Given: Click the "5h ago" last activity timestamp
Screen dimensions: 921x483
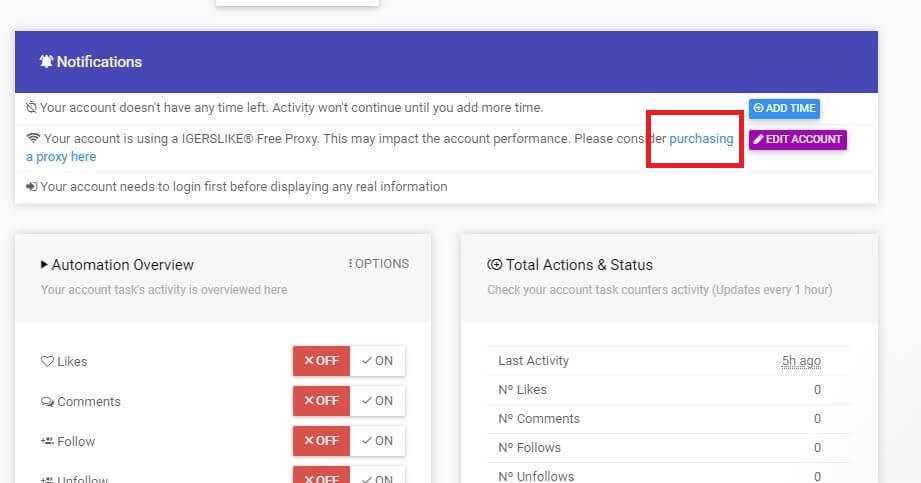Looking at the screenshot, I should (x=801, y=361).
